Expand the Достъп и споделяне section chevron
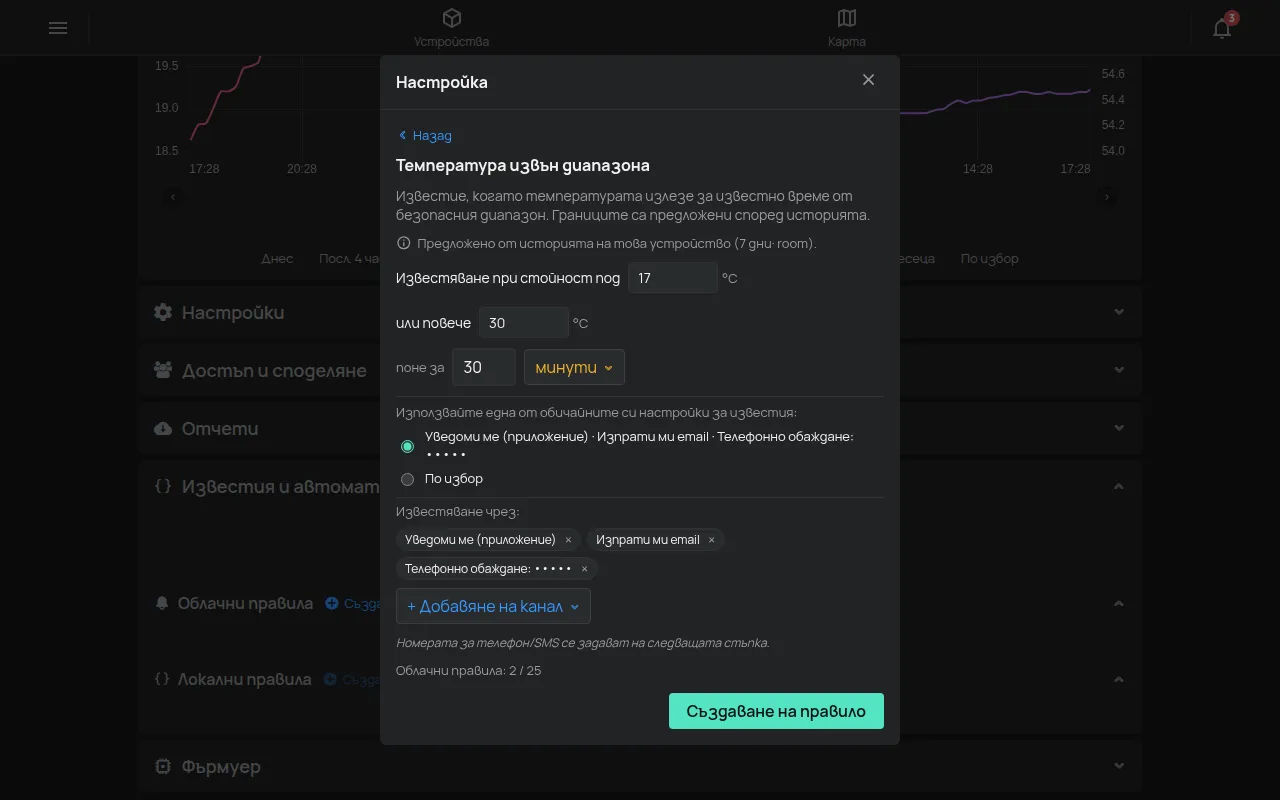1280x800 pixels. [x=1119, y=370]
